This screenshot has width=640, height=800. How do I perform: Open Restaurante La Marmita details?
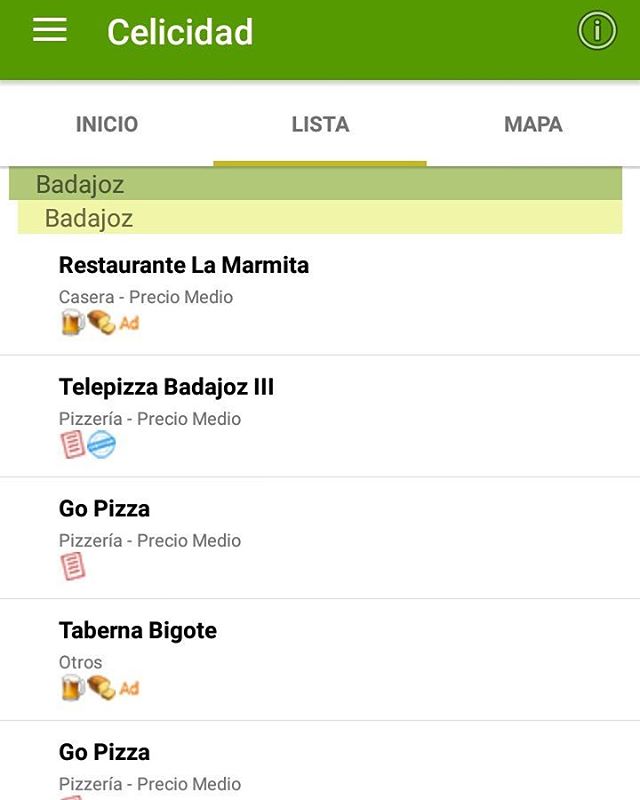click(184, 266)
